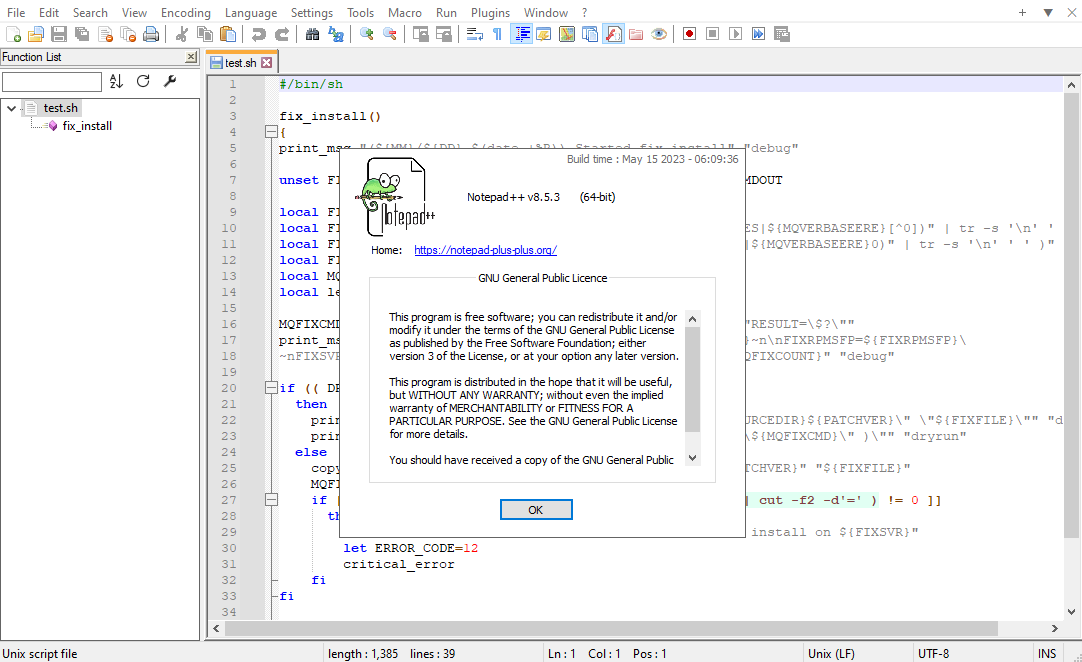This screenshot has height=662, width=1082.
Task: Toggle show all characters pilcrow icon
Action: 498,35
